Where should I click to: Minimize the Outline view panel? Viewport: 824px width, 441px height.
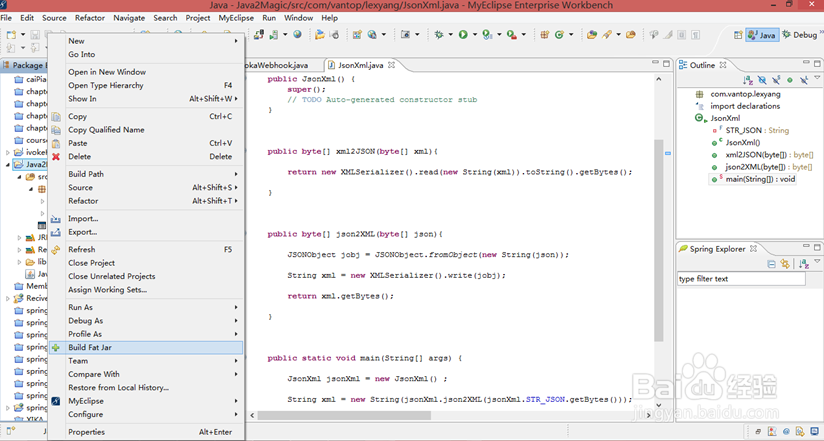(x=806, y=63)
